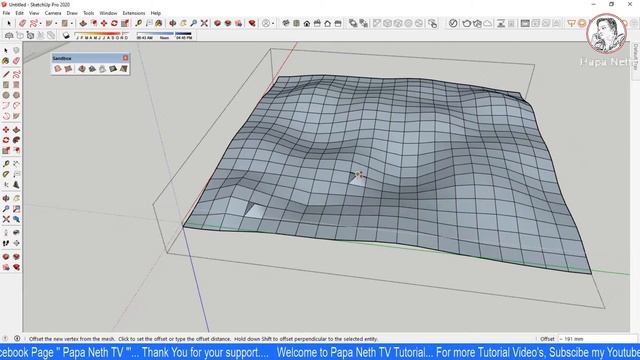Activate the Push/Pull tool in top toolbar

pyautogui.click(x=83, y=24)
